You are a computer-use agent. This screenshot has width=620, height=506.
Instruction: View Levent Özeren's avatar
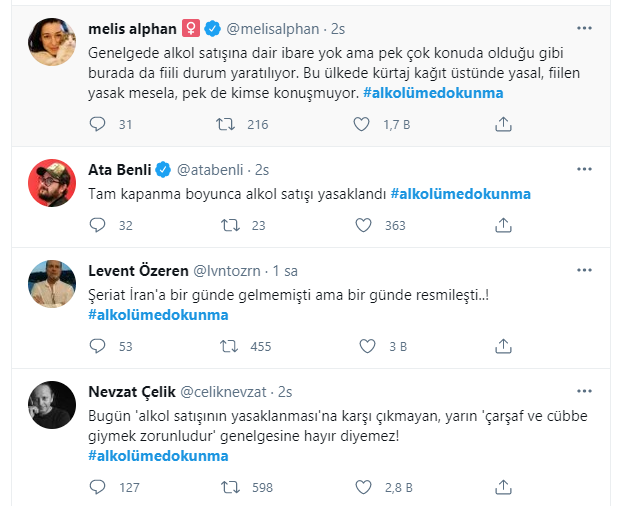(x=53, y=285)
